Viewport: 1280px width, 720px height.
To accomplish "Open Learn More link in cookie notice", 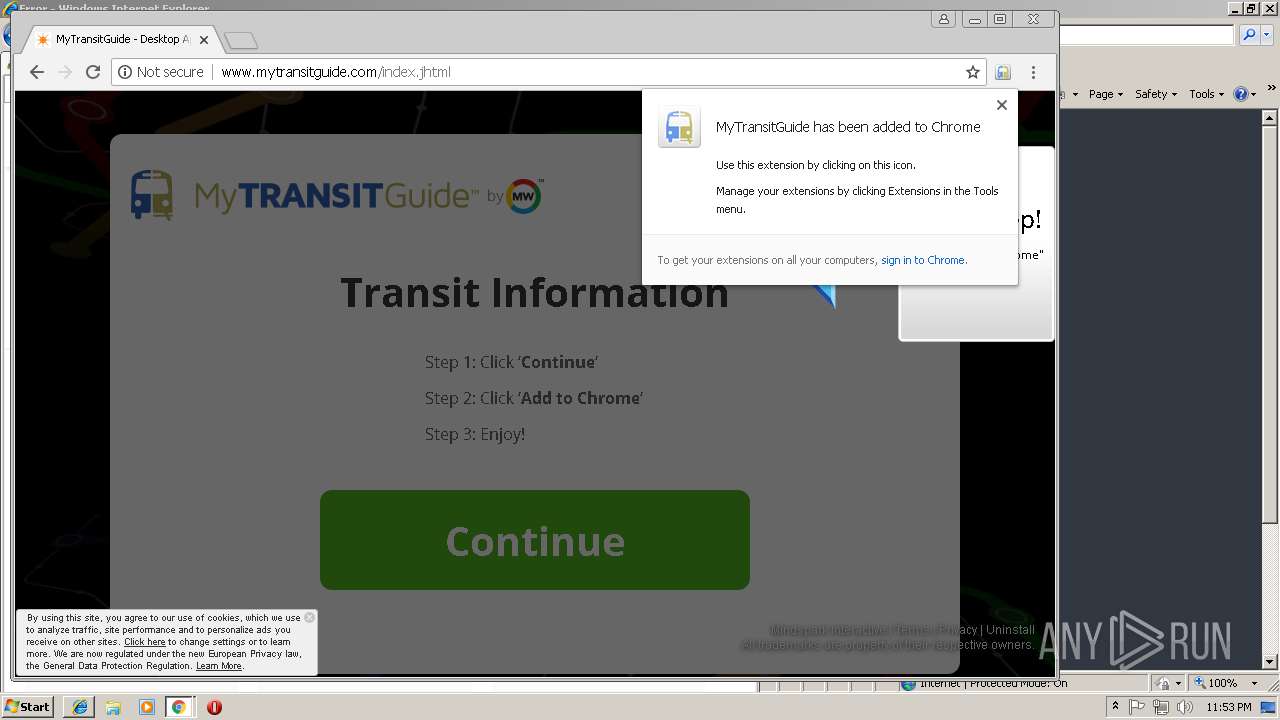I will coord(219,666).
